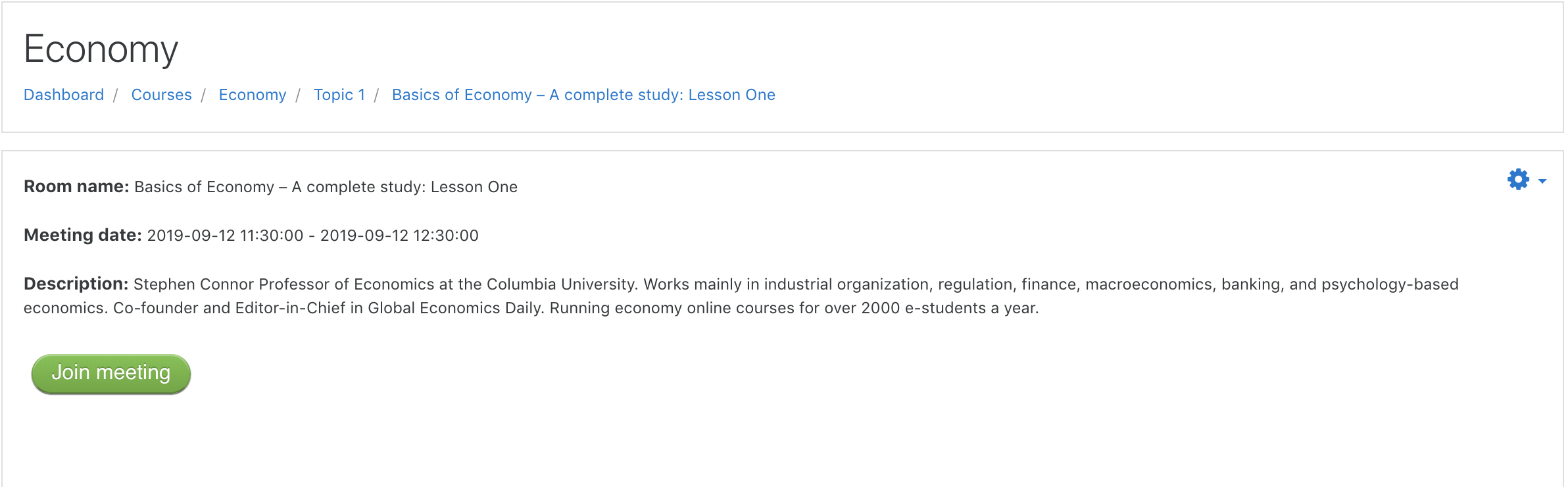The width and height of the screenshot is (1568, 487).
Task: Click Columbia University in the description
Action: tap(562, 284)
